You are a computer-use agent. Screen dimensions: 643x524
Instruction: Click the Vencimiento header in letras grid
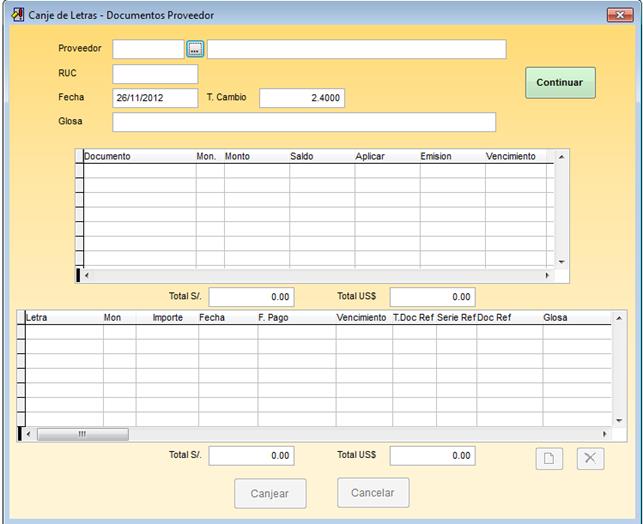[x=364, y=317]
